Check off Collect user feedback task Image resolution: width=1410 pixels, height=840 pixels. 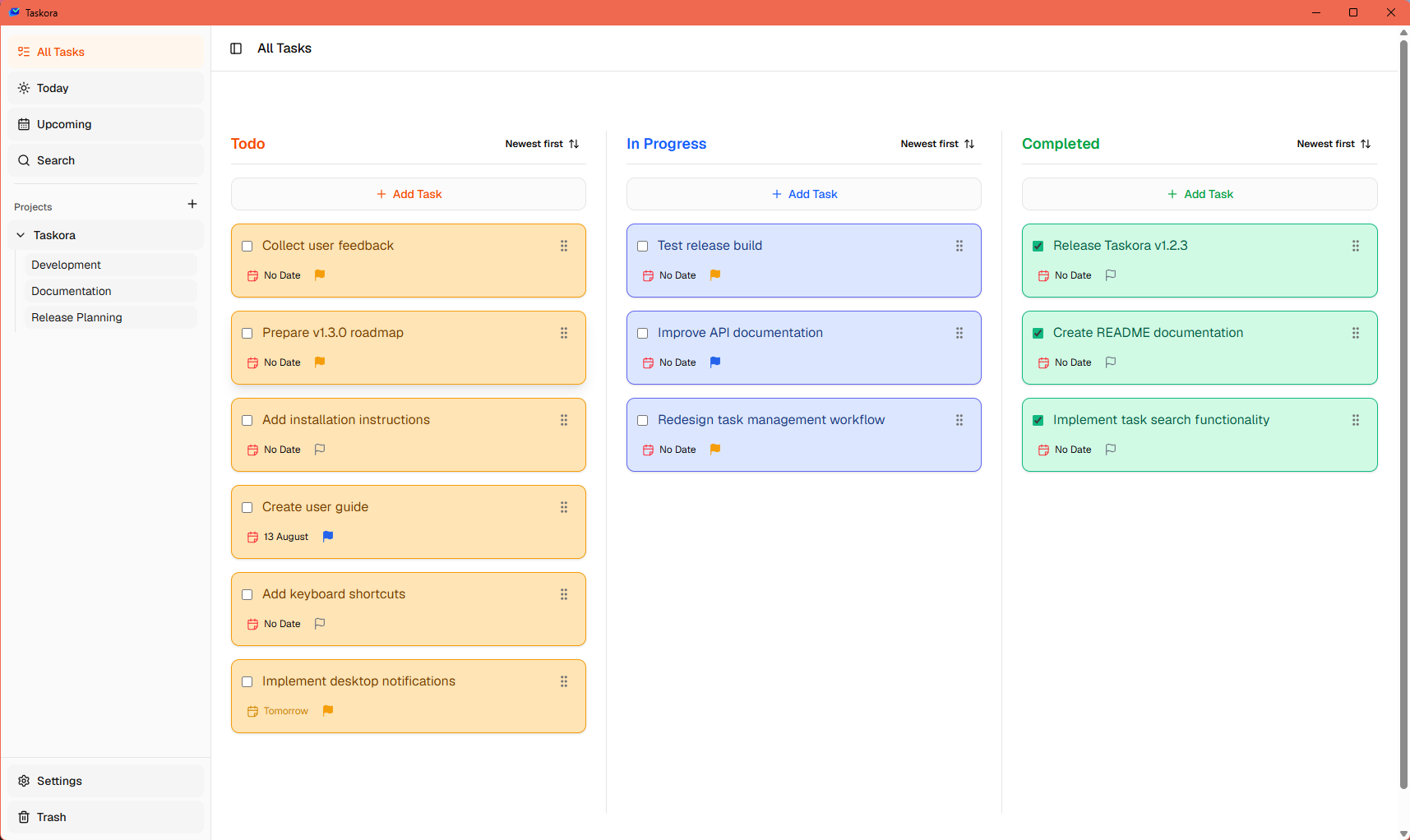tap(247, 246)
